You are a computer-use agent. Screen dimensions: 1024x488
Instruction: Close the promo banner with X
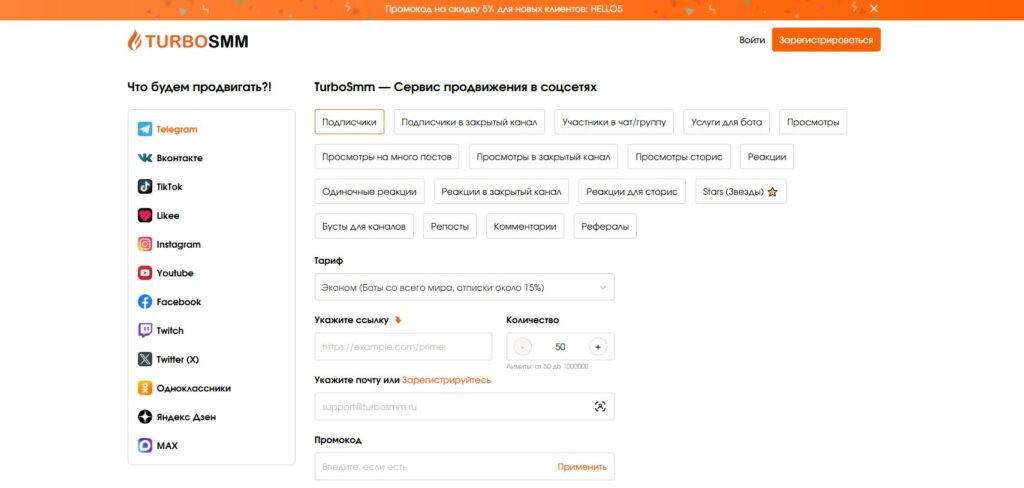[x=874, y=8]
